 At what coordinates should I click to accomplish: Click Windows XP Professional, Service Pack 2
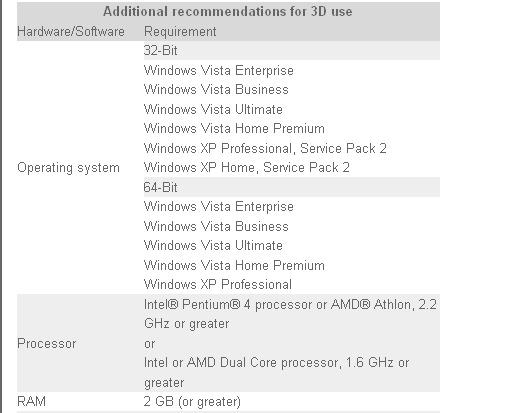coord(265,148)
